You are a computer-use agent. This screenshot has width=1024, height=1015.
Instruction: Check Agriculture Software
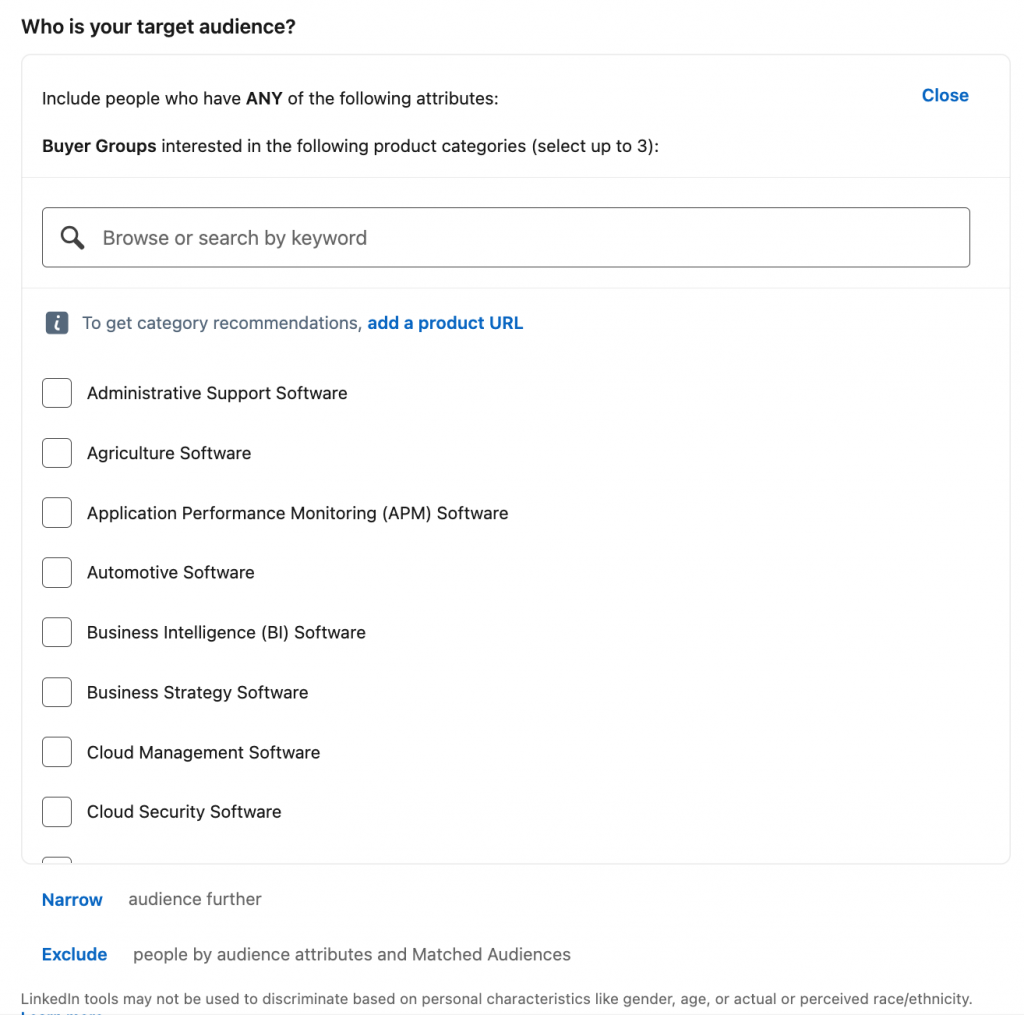click(x=57, y=453)
